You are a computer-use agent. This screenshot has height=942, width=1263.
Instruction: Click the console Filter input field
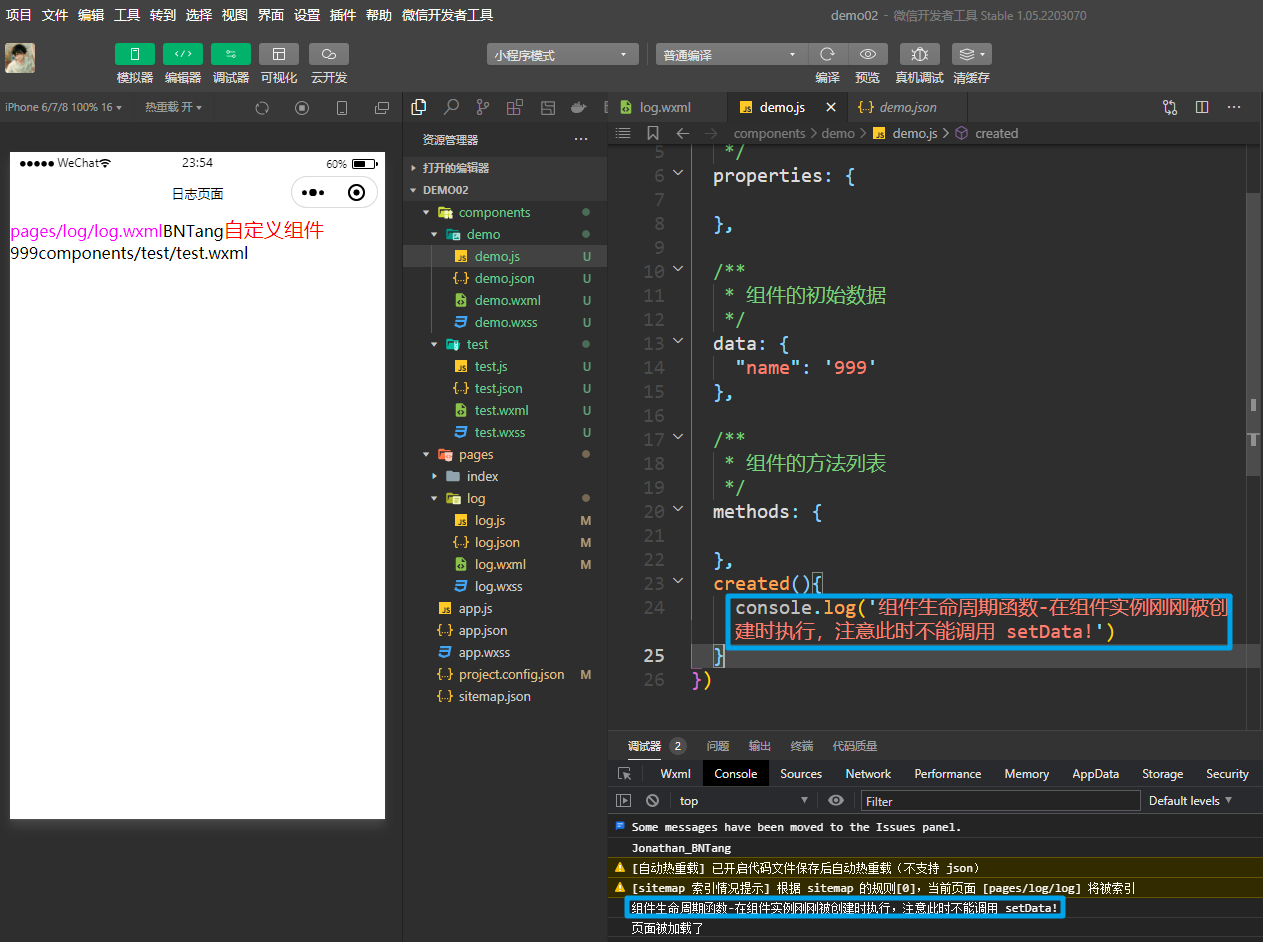(1000, 801)
